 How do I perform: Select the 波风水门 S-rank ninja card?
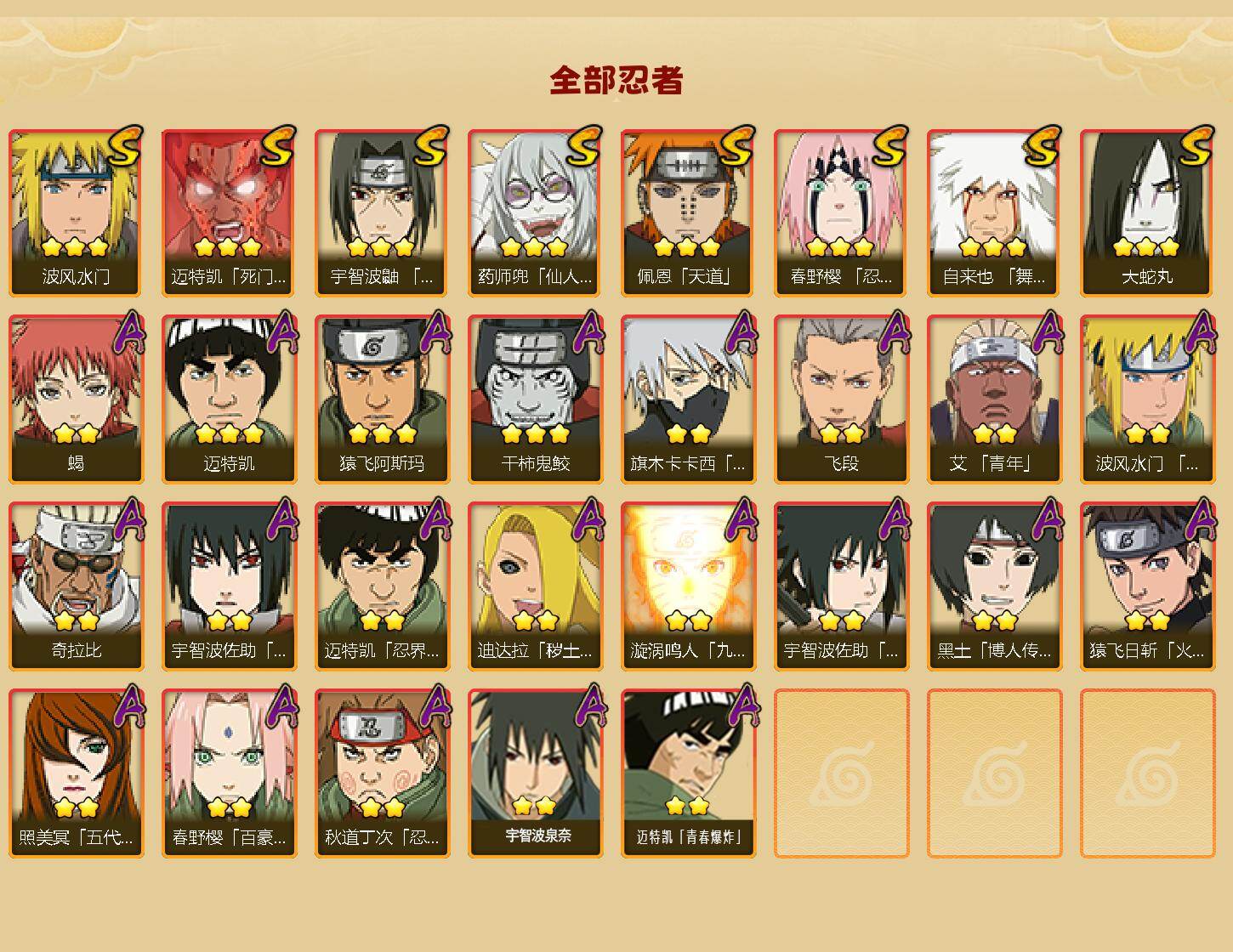click(77, 212)
